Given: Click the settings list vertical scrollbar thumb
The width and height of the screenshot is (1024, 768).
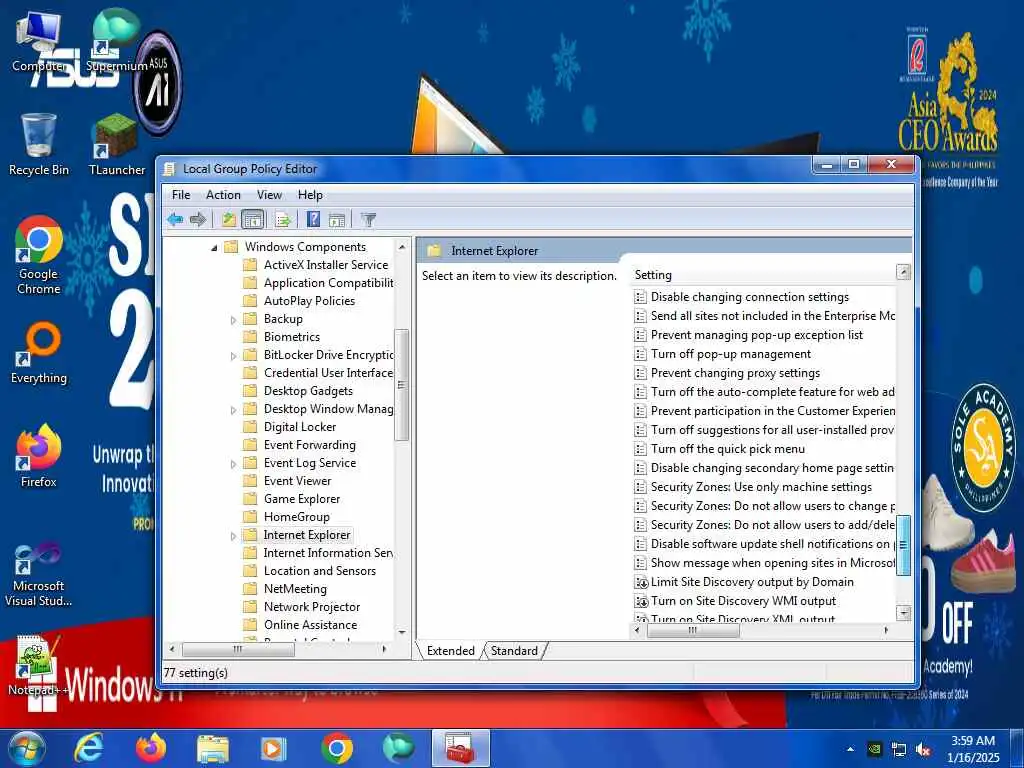Looking at the screenshot, I should click(x=903, y=545).
